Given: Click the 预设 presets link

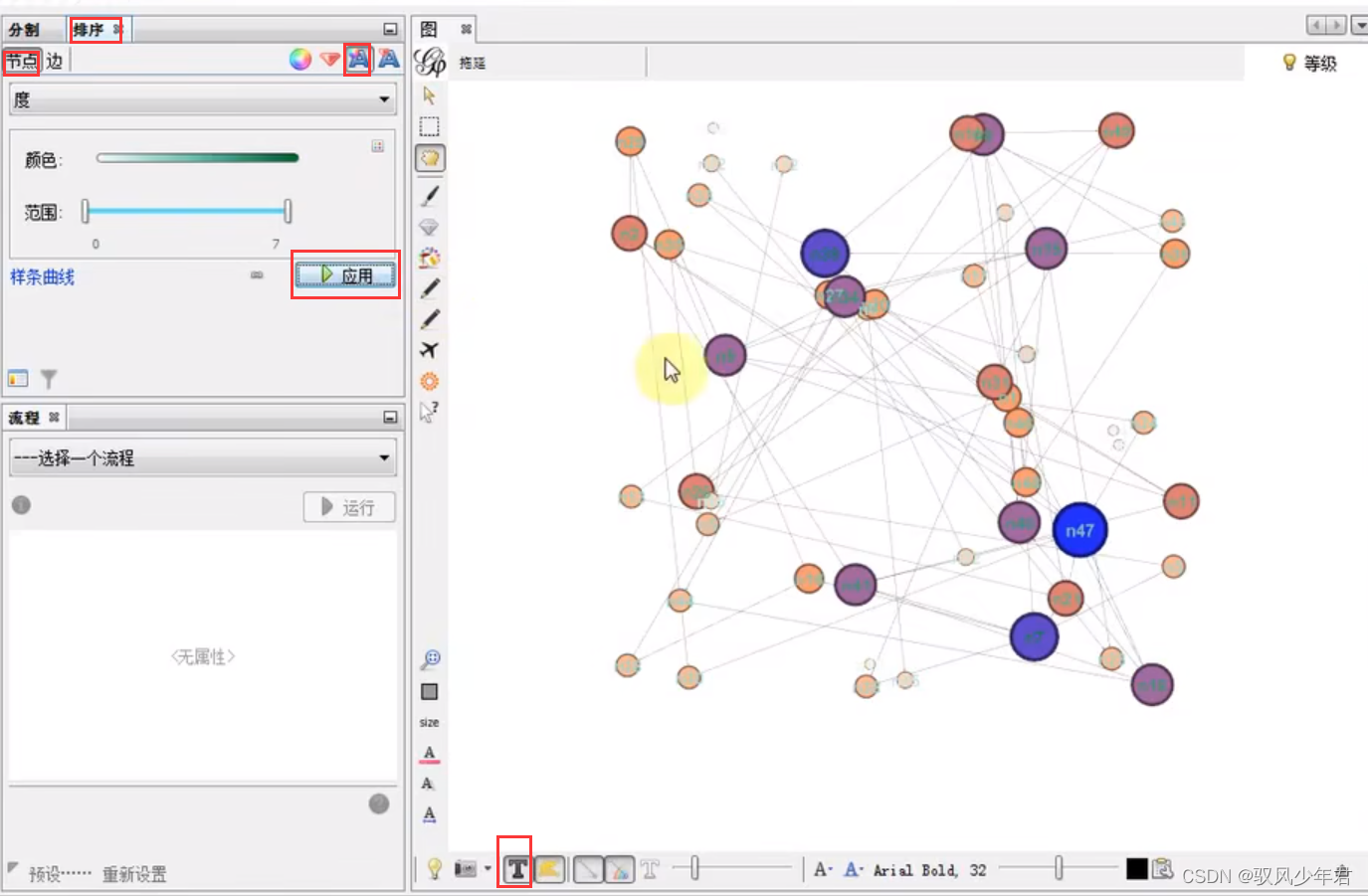Looking at the screenshot, I should 60,874.
